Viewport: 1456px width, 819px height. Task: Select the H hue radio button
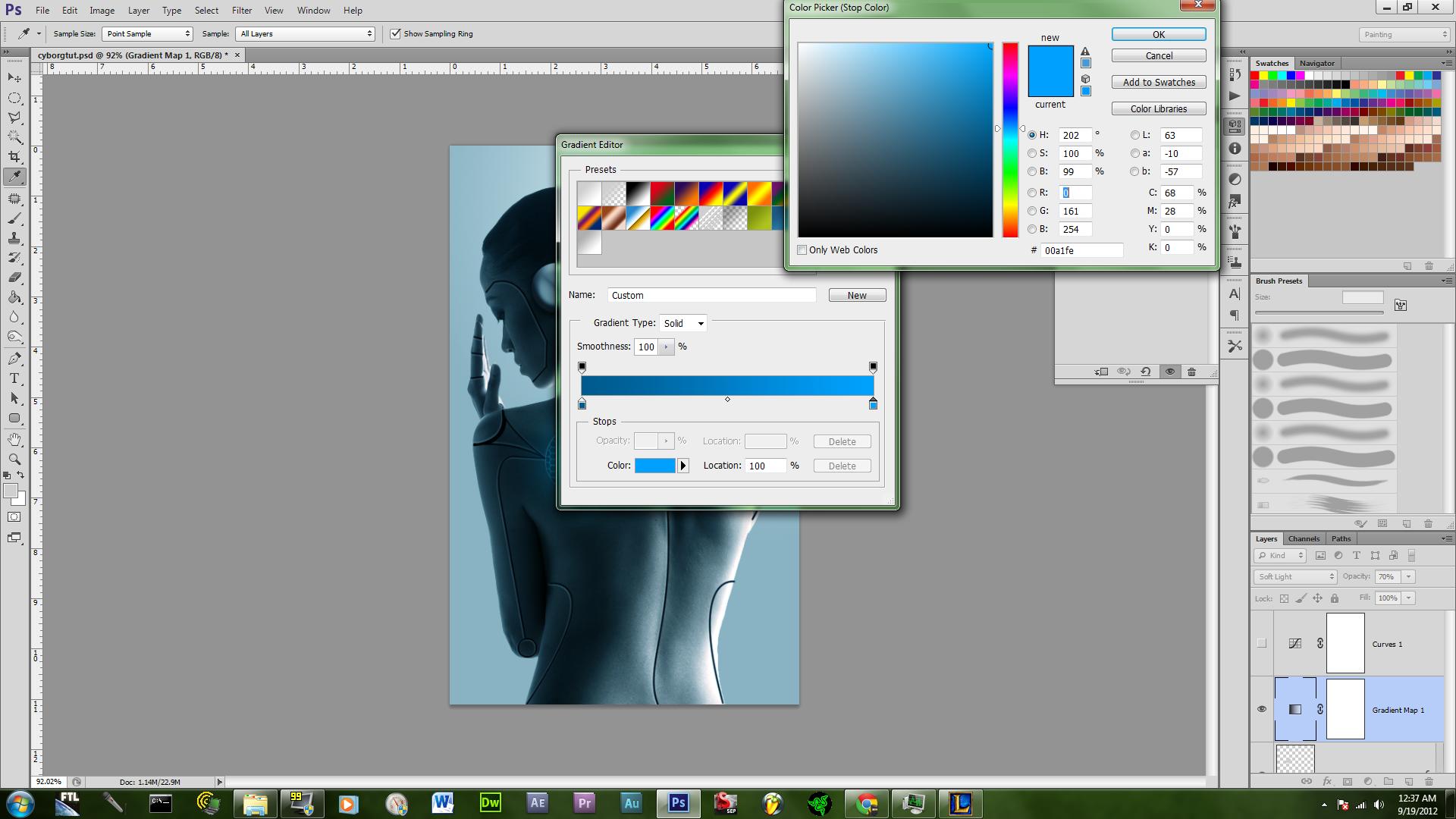[x=1032, y=135]
